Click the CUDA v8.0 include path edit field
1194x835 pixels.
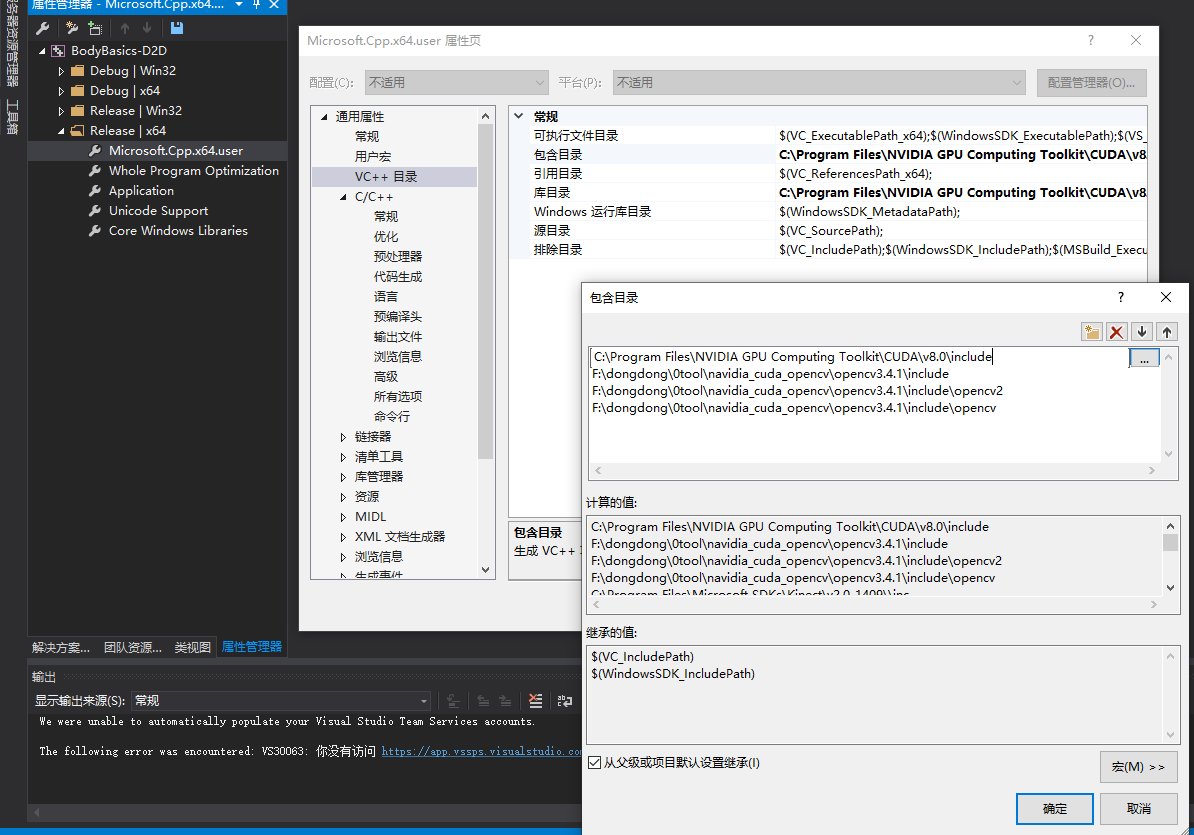click(859, 357)
